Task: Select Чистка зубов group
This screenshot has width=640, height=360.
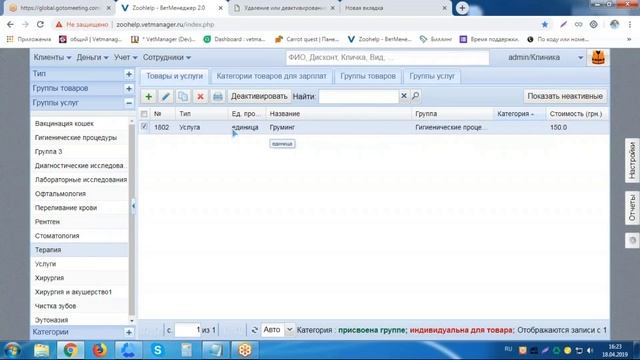Action: coord(80,306)
